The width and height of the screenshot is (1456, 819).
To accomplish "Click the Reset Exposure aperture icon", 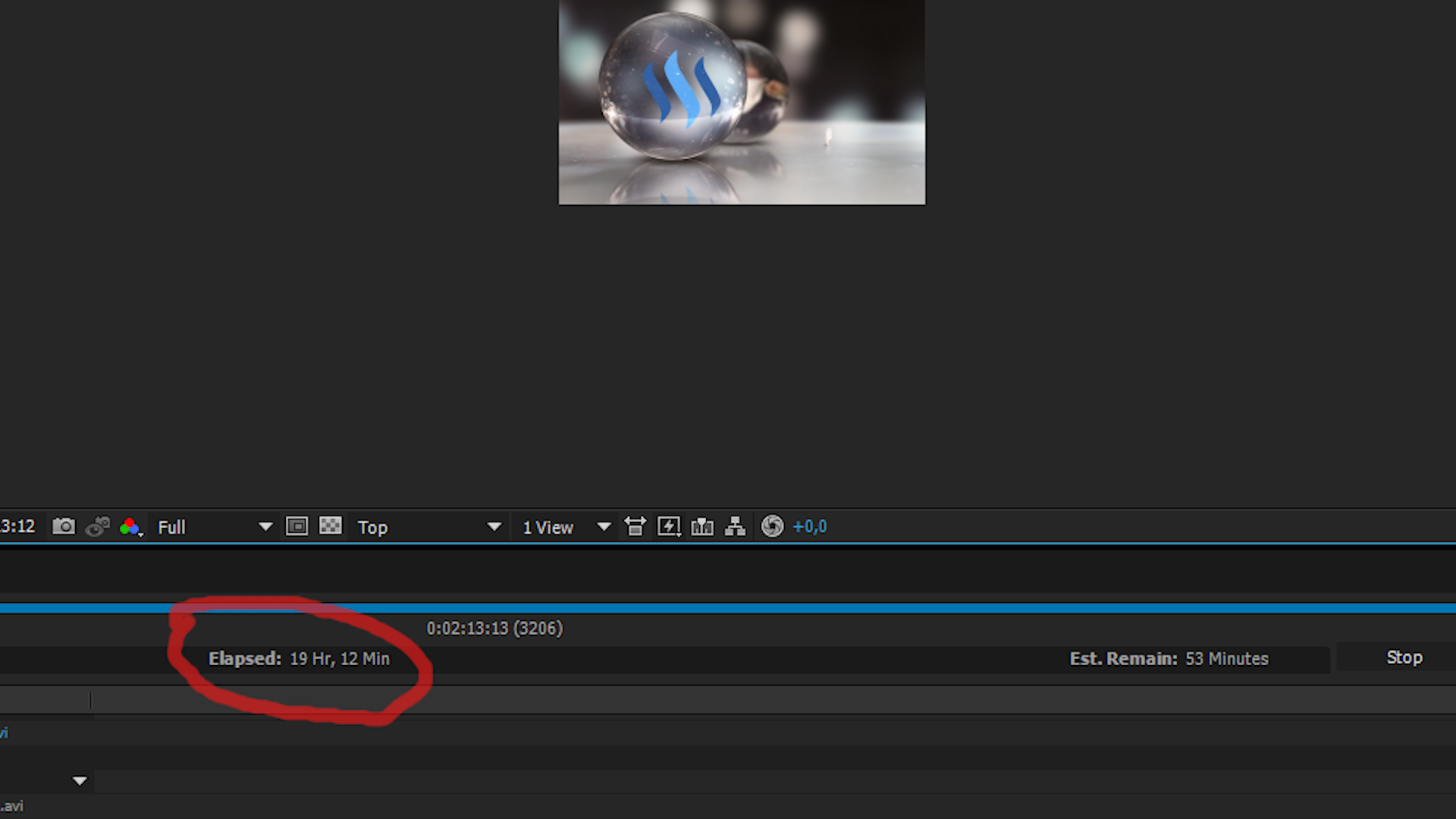I will pyautogui.click(x=772, y=526).
